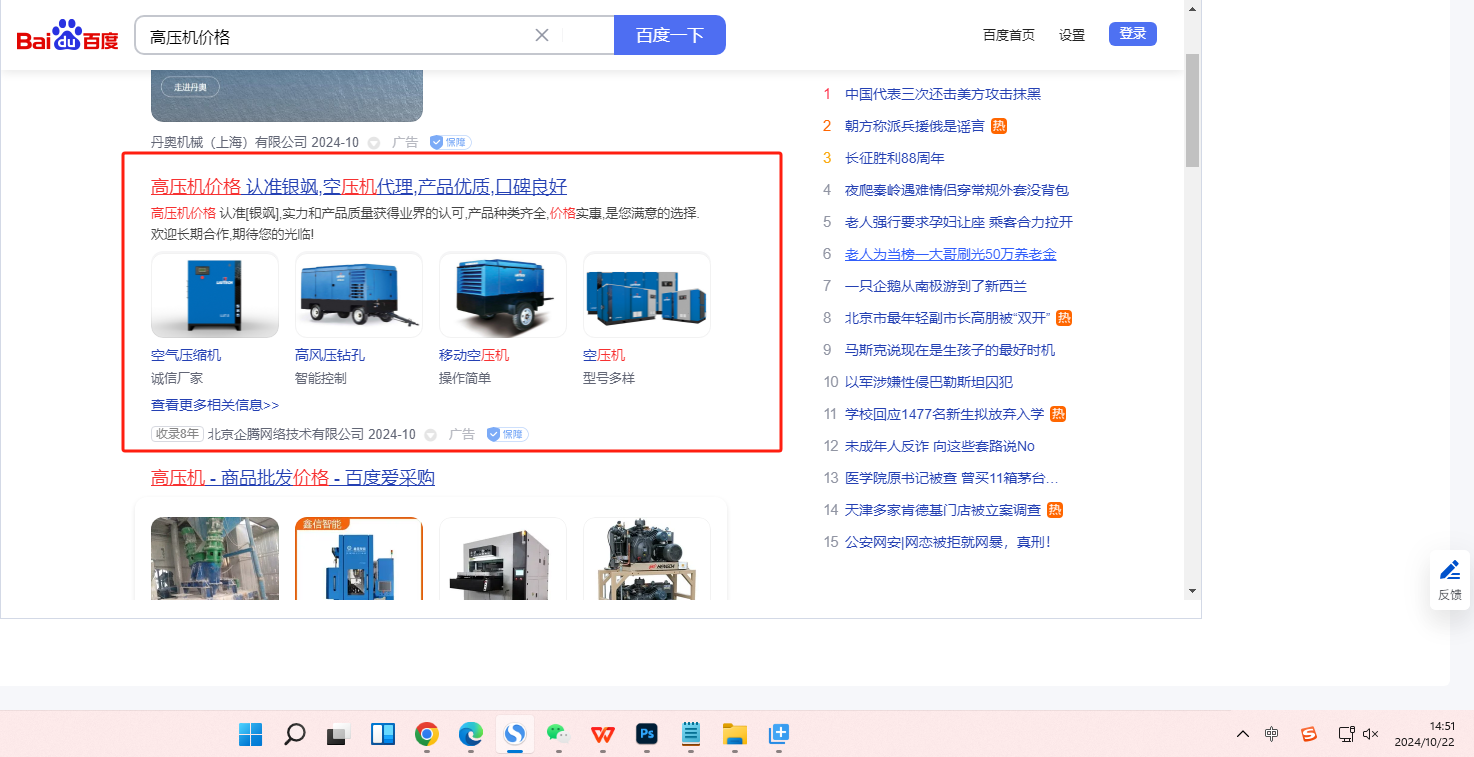Click the 空压机 link under the fourth image
Screen dimensions: 1474x757
[604, 355]
